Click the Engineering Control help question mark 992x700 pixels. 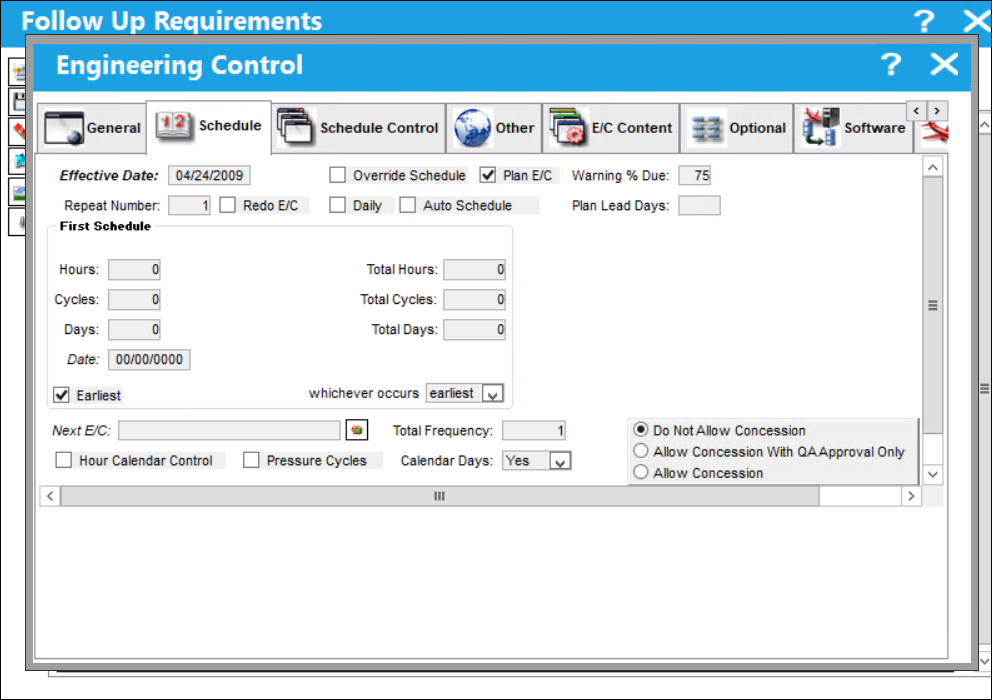891,65
